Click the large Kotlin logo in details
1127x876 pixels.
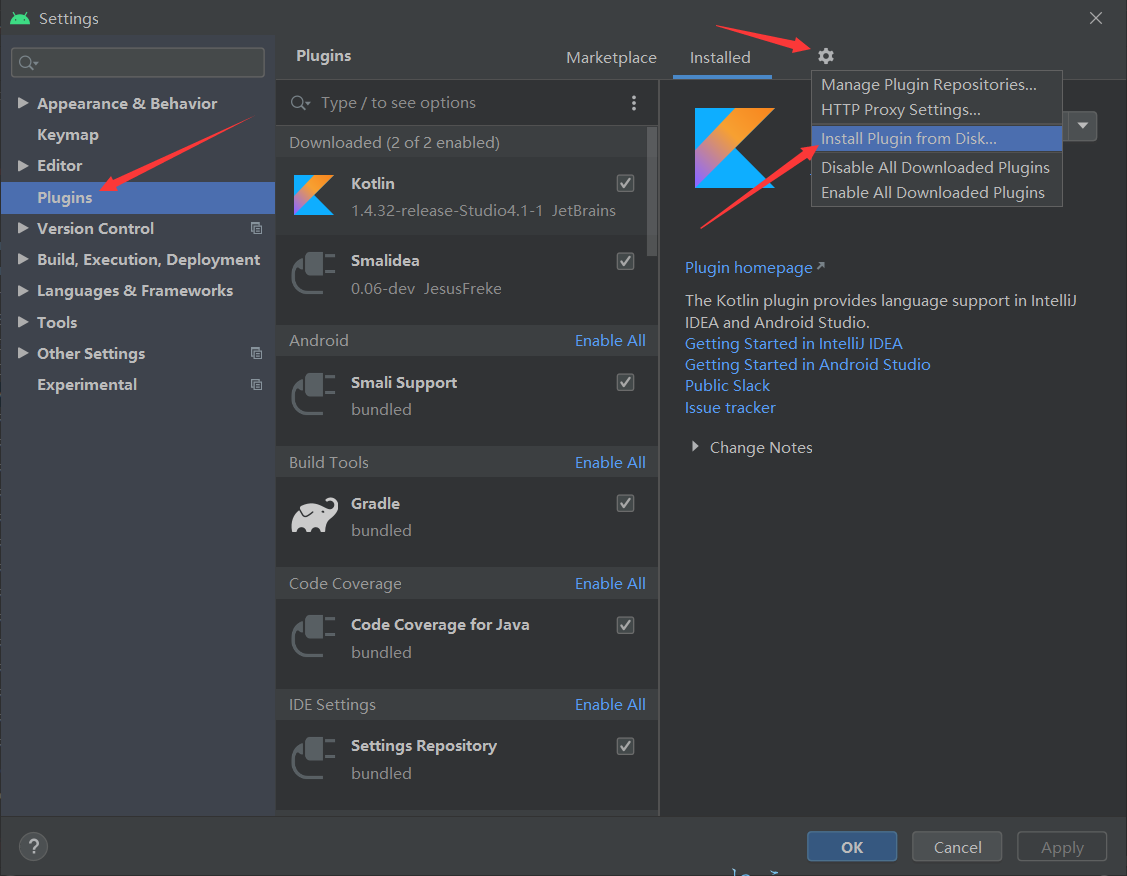point(735,148)
